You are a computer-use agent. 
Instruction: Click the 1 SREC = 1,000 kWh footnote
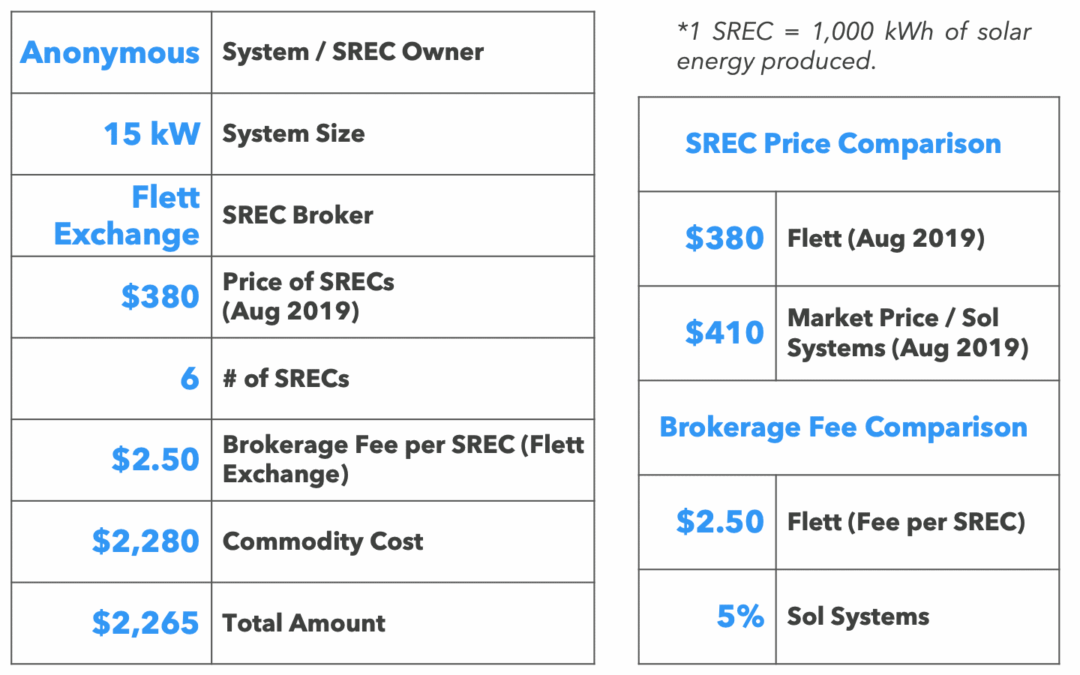(x=853, y=46)
